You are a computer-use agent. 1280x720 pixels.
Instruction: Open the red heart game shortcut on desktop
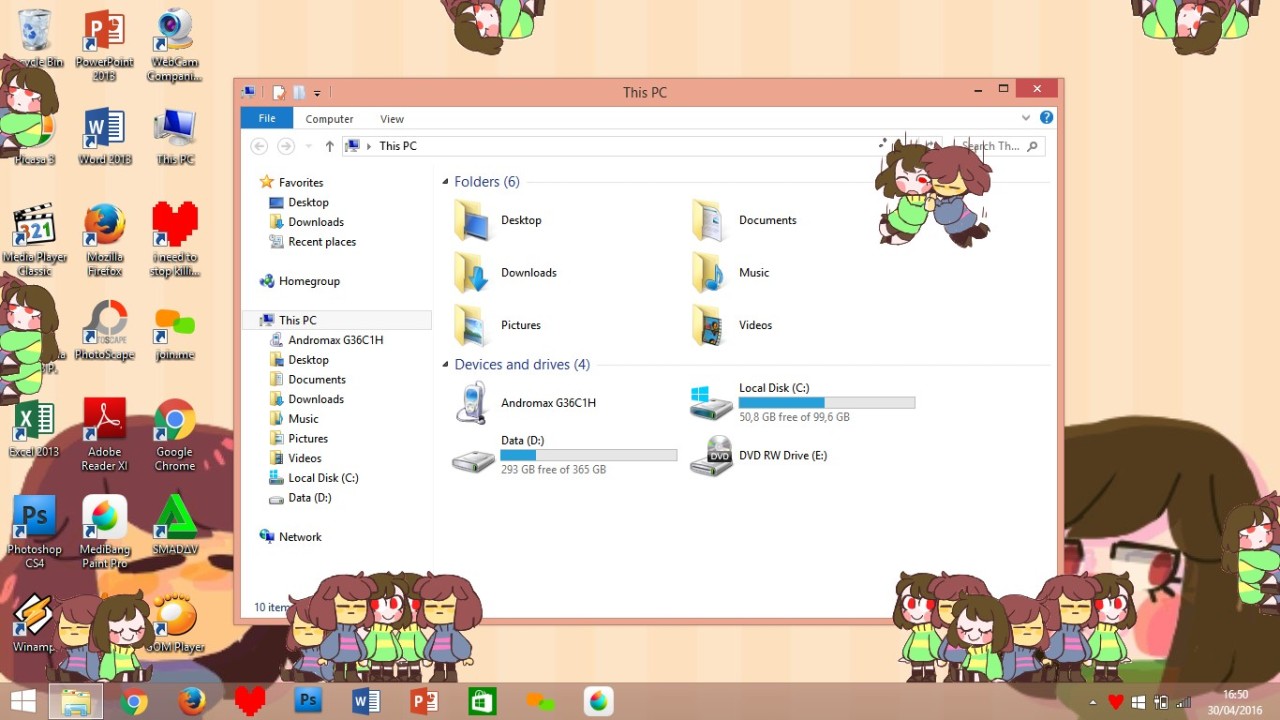175,240
